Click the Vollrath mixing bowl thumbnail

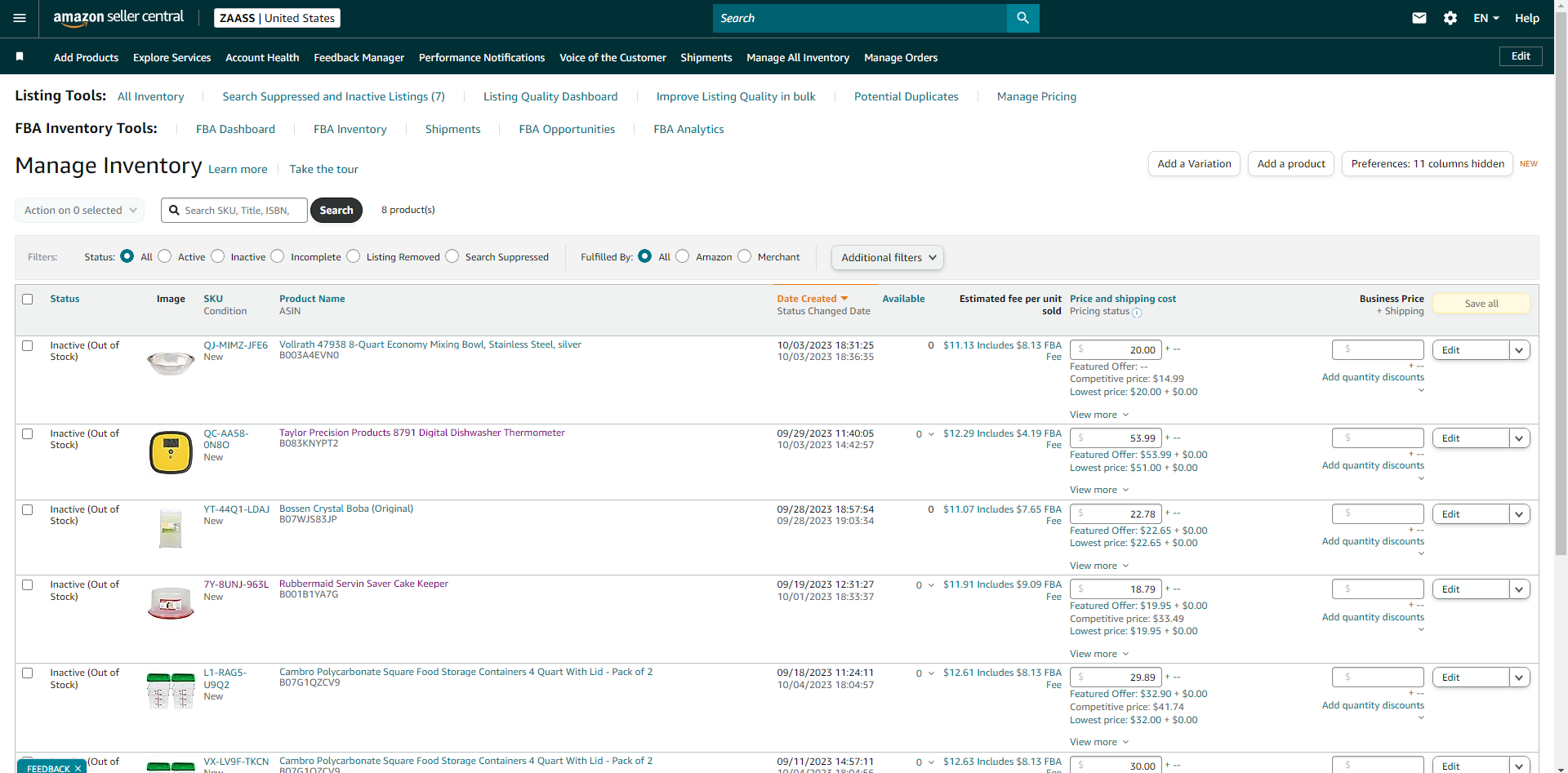click(x=171, y=362)
